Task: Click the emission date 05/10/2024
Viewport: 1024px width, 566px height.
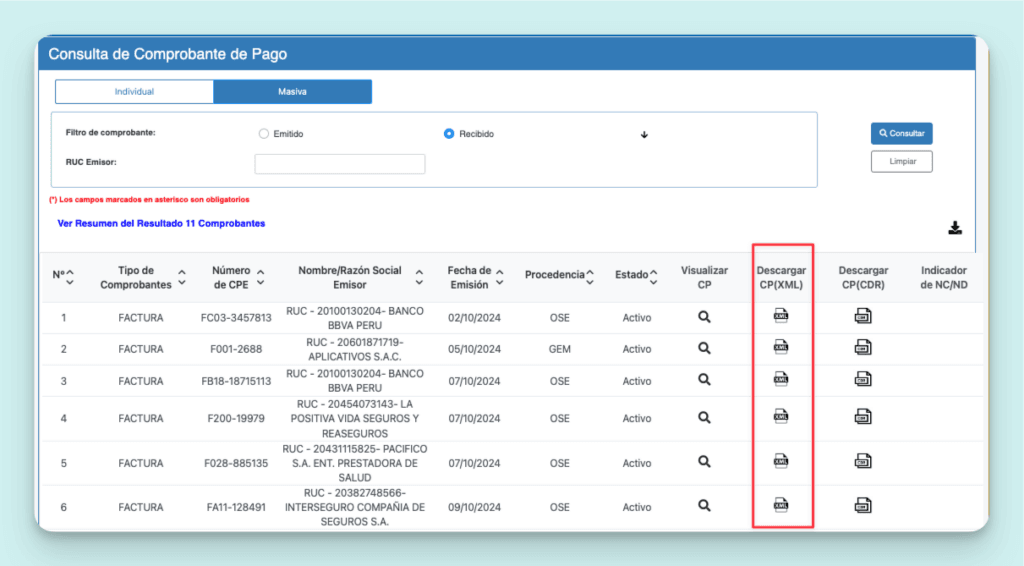Action: pos(474,349)
